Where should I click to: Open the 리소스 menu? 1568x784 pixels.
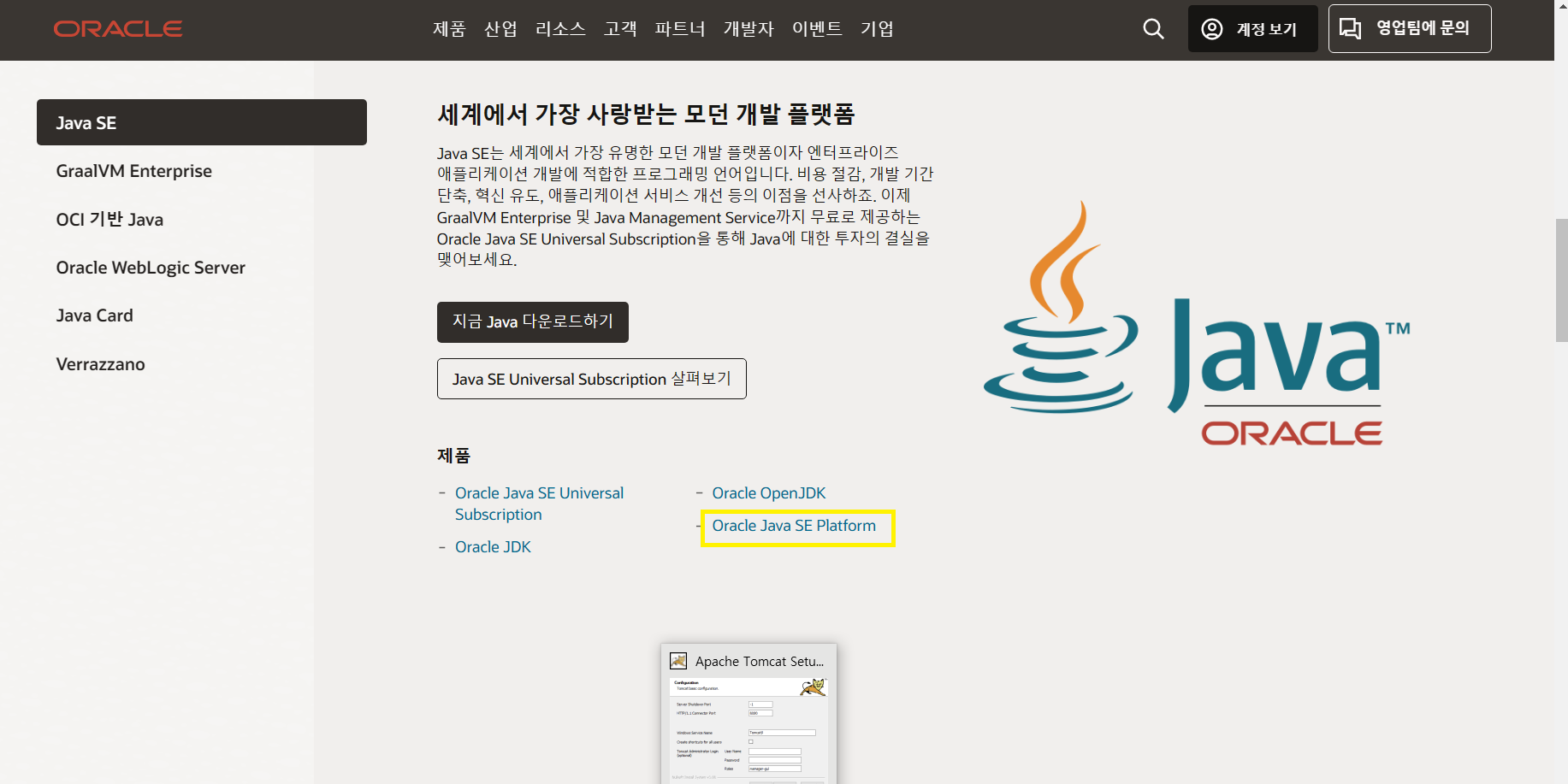click(560, 29)
